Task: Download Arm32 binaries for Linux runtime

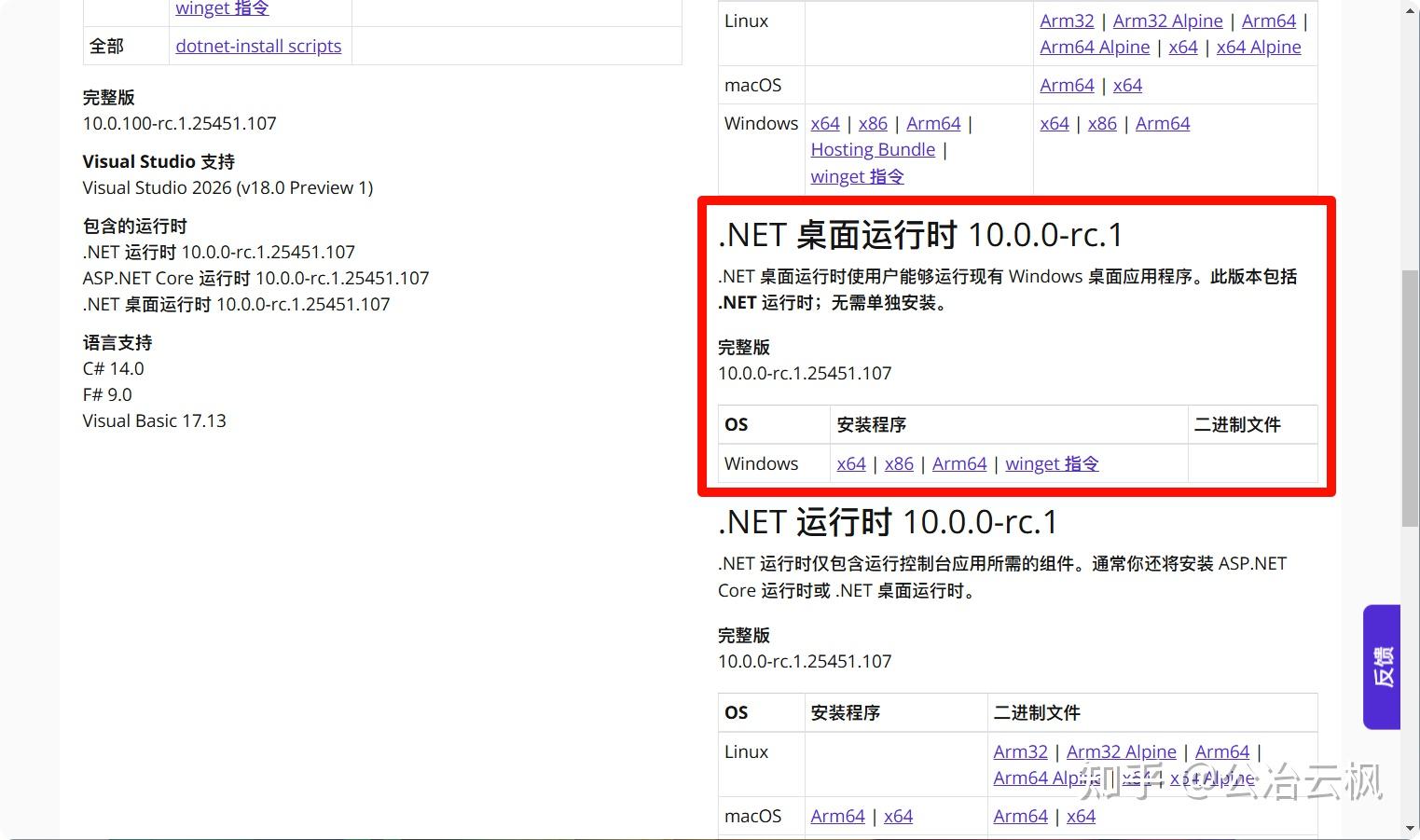Action: (x=1066, y=21)
